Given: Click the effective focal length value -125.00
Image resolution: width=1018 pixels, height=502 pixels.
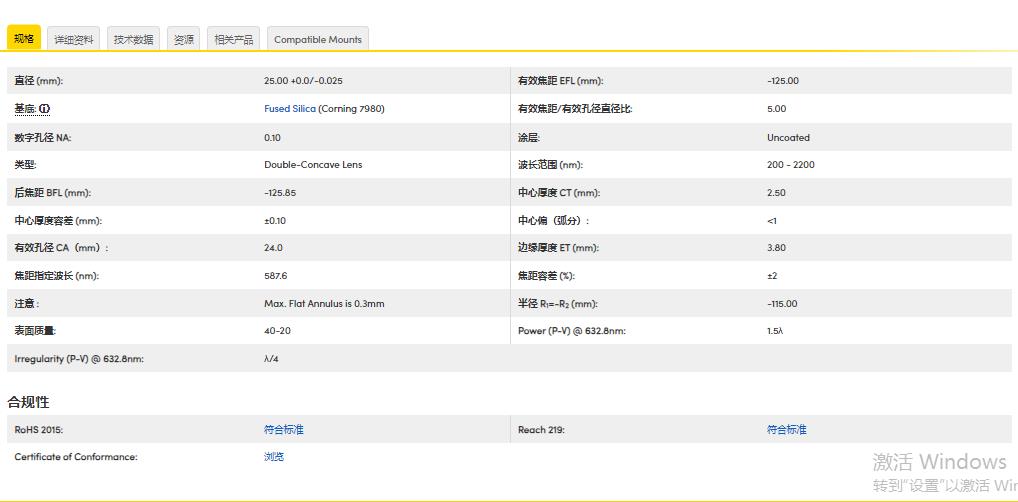Looking at the screenshot, I should tap(783, 81).
